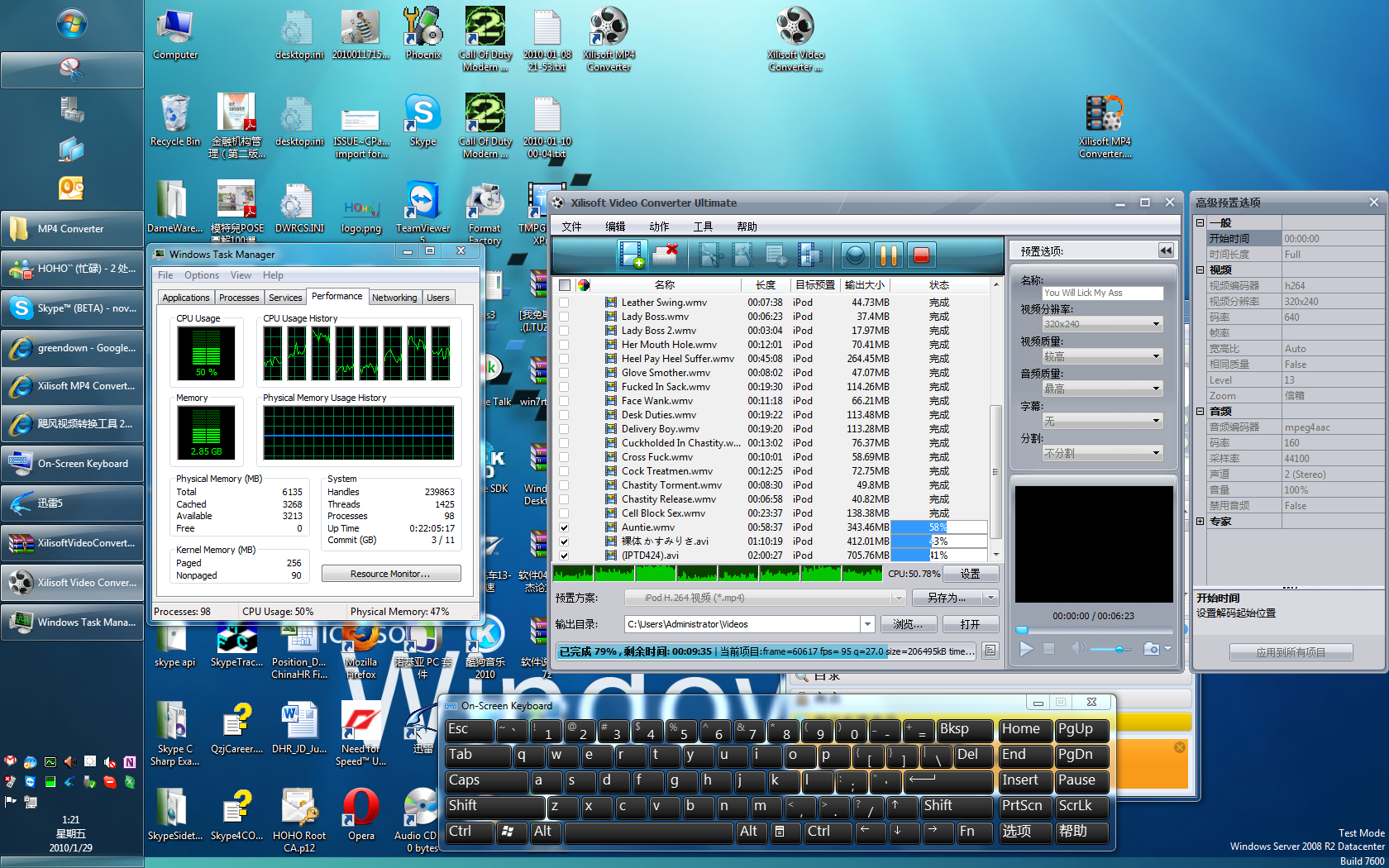Adjust the preview volume slider

(1112, 649)
